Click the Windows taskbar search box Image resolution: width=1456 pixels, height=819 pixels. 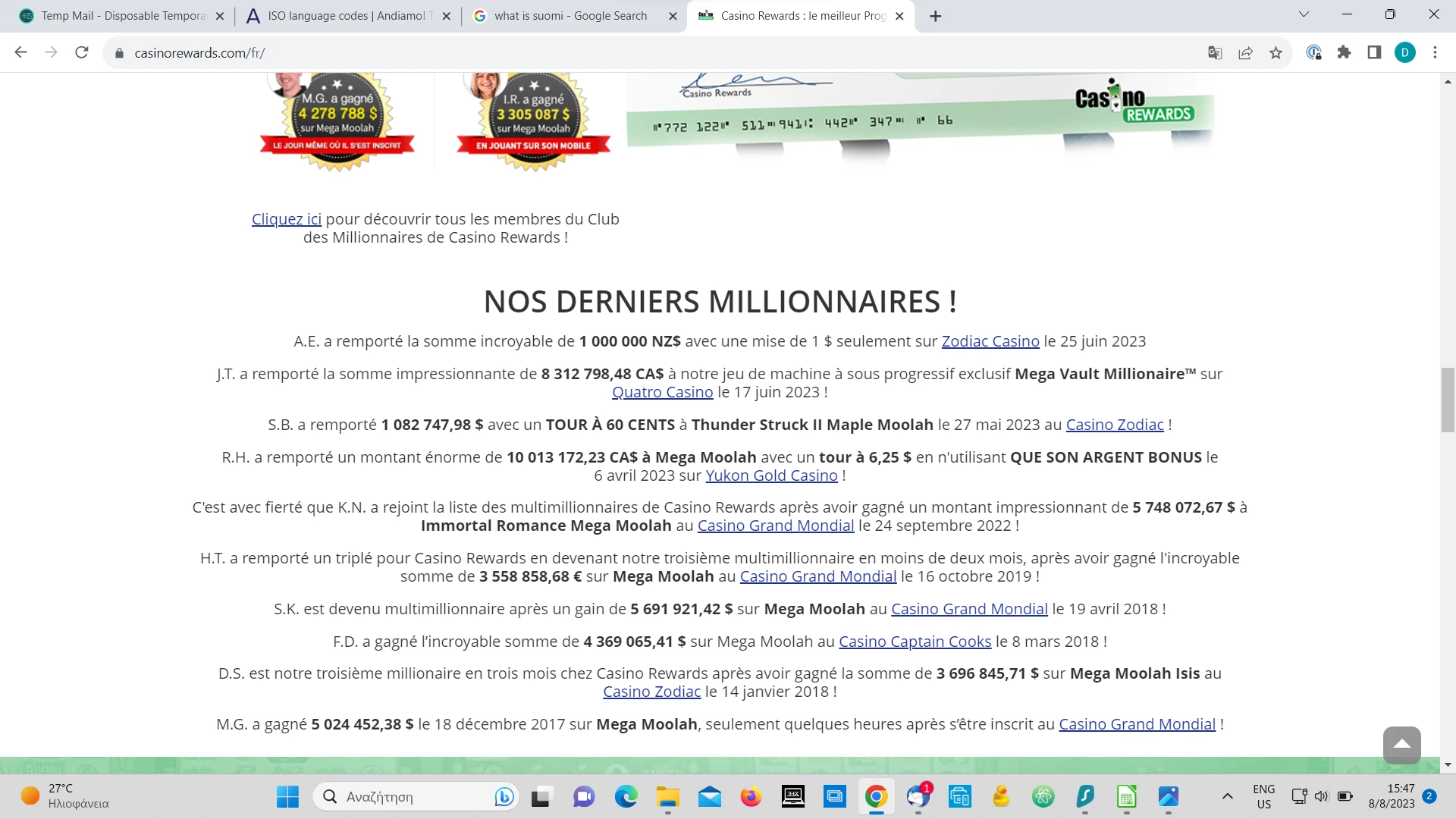416,796
